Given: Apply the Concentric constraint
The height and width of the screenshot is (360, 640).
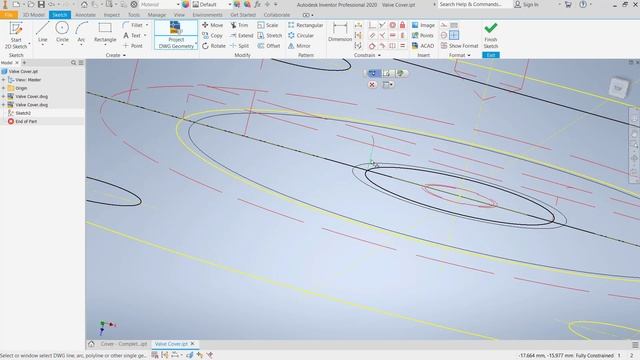Looking at the screenshot, I should point(392,25).
